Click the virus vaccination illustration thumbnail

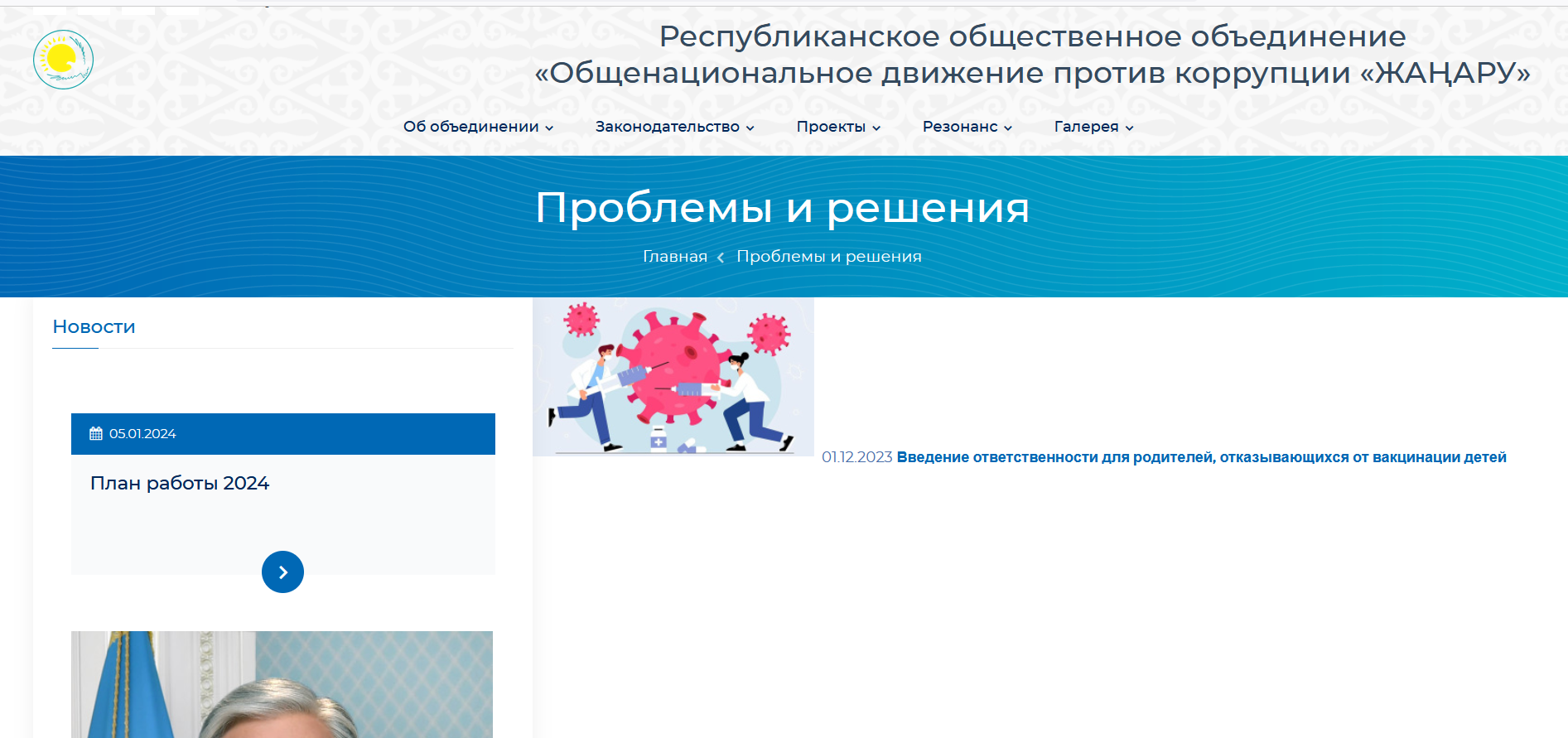click(673, 377)
